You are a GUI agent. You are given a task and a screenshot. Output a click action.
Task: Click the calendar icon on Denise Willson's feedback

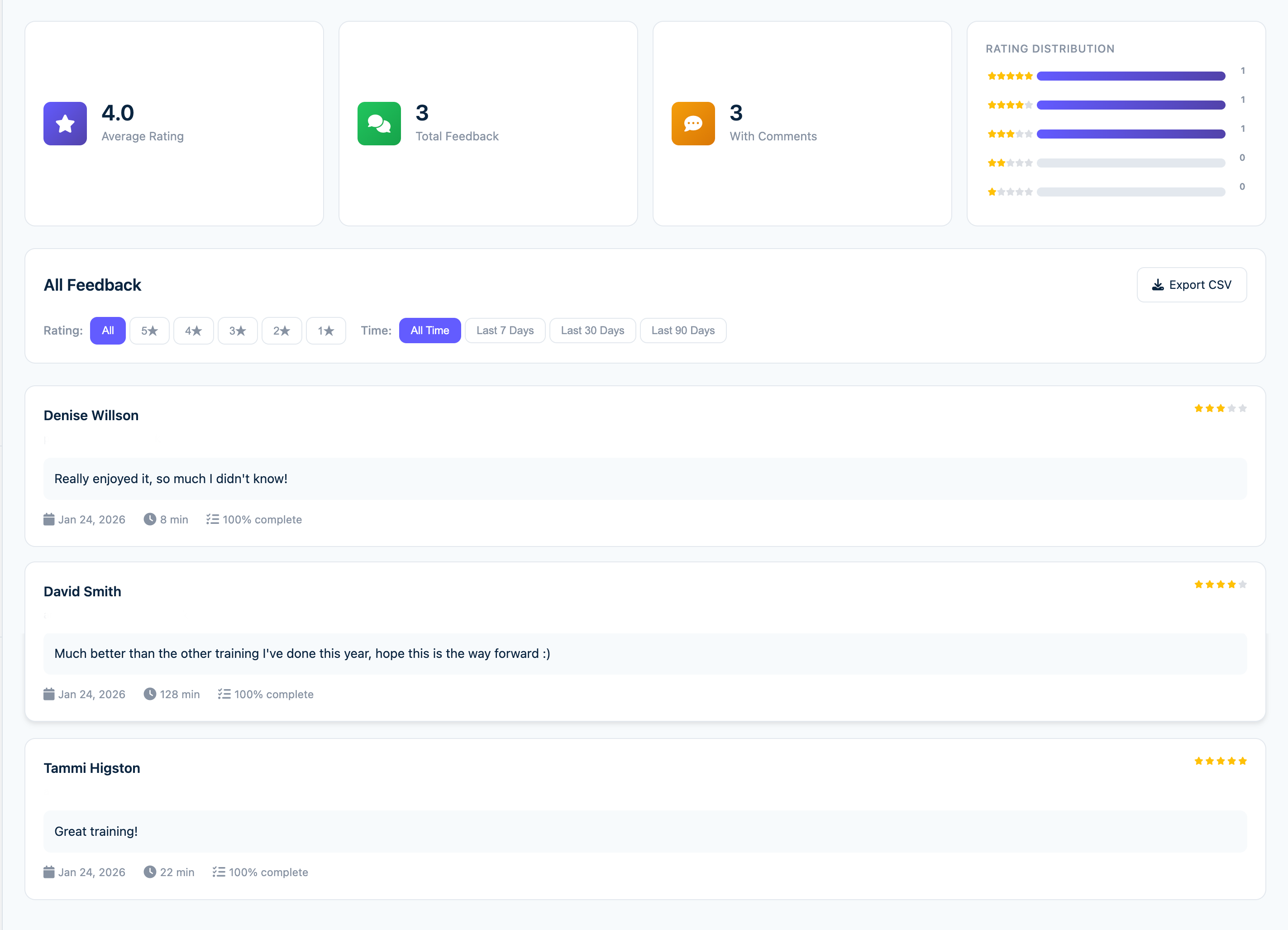click(49, 519)
